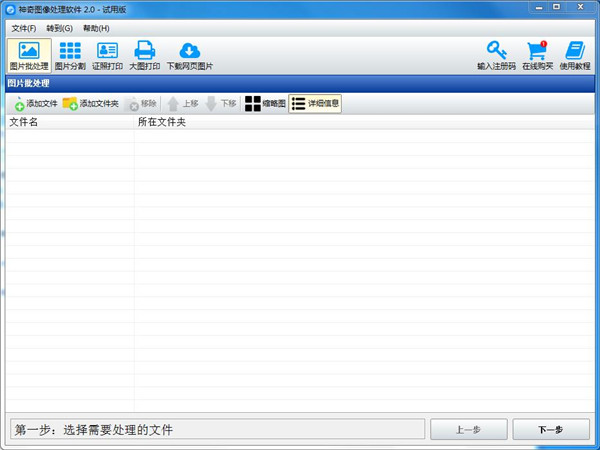Open the 帮助(H) menu
Viewport: 600px width, 450px height.
[x=96, y=28]
